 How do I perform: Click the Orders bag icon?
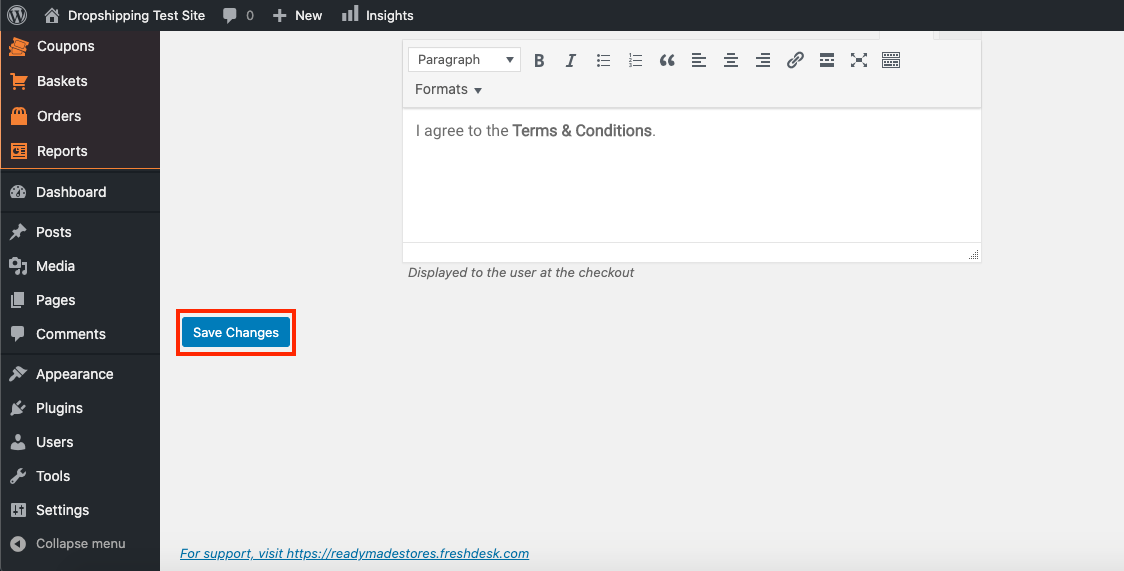[19, 116]
